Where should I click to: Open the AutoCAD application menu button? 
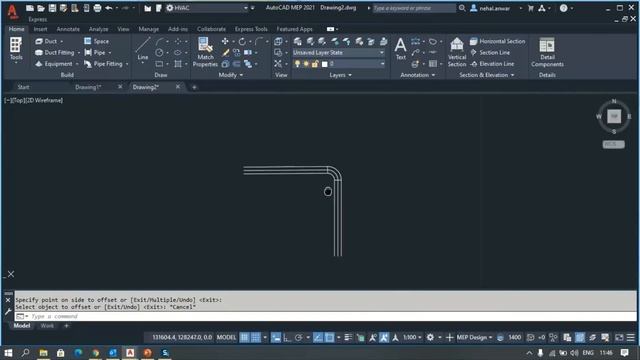pyautogui.click(x=13, y=11)
